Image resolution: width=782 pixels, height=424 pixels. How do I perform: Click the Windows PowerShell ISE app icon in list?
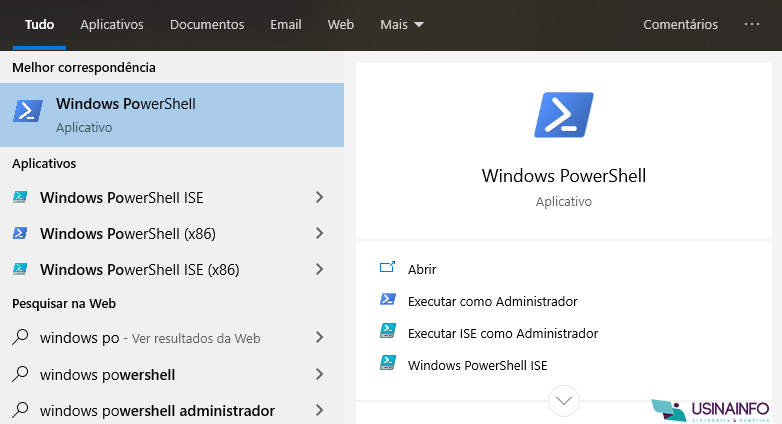[x=20, y=197]
